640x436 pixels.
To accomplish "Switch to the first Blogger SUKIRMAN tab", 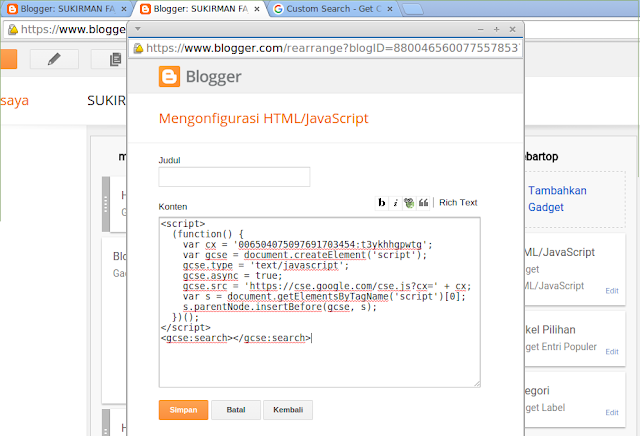I will 67,9.
